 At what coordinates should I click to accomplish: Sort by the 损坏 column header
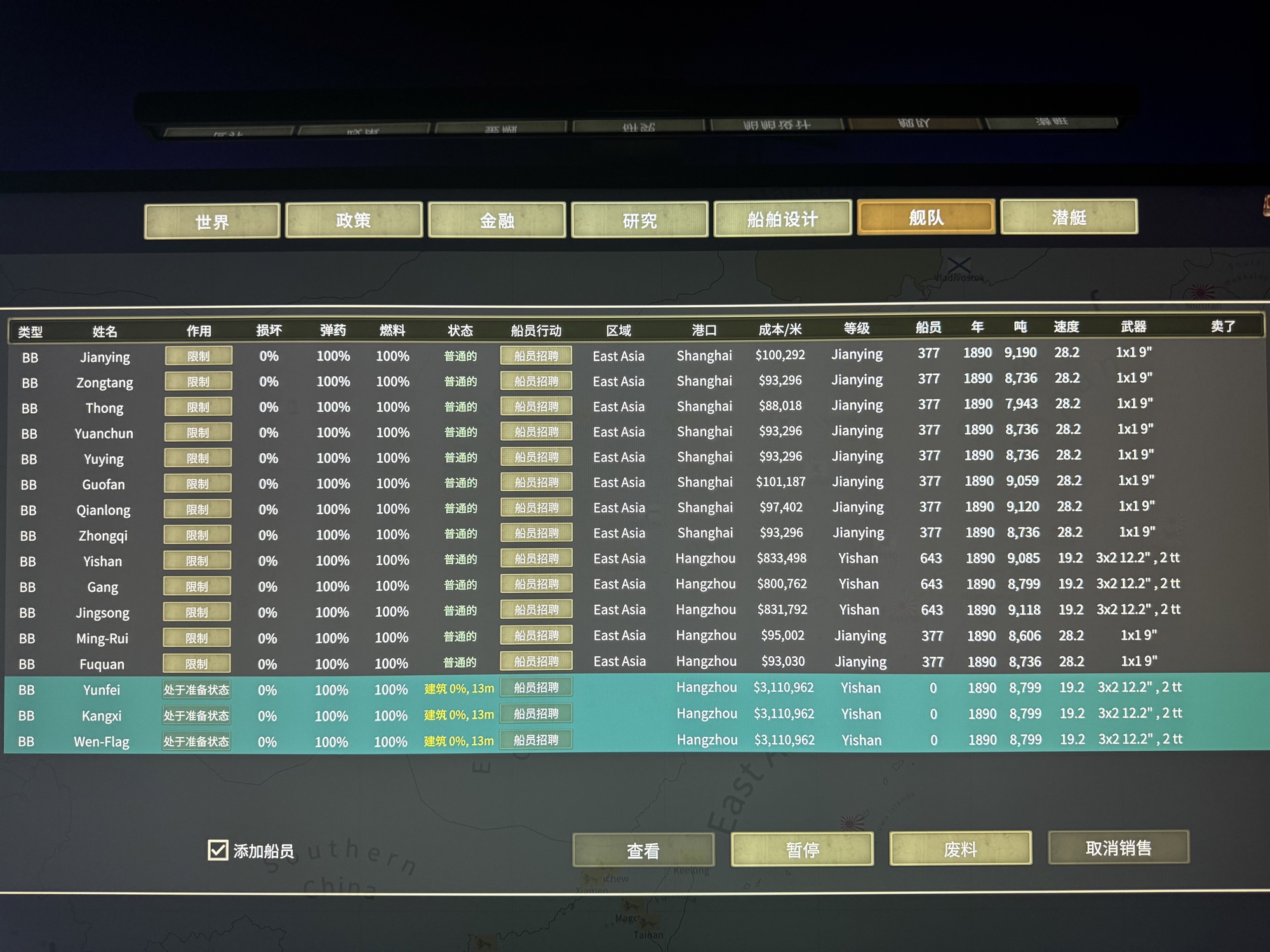269,330
